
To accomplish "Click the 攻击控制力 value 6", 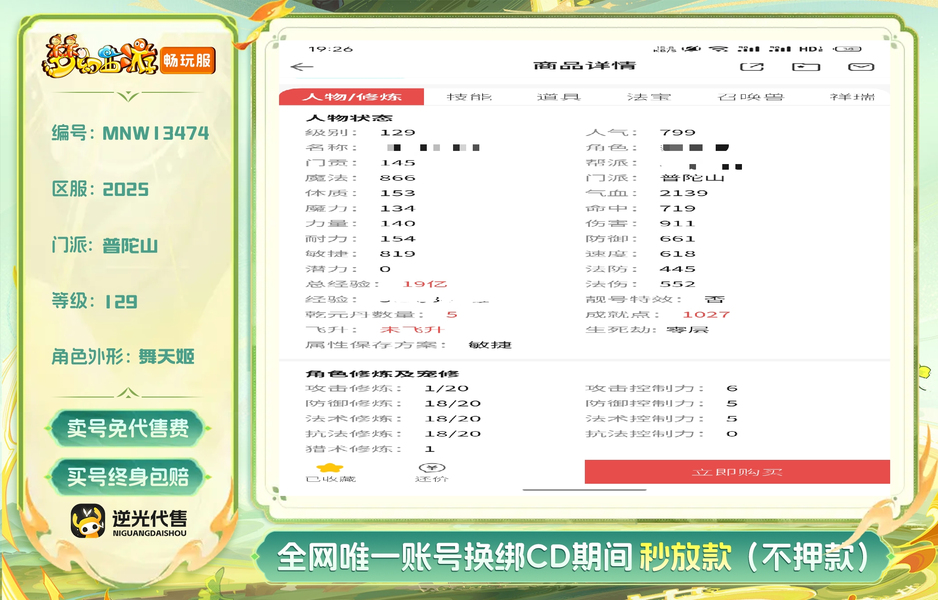I will 732,389.
